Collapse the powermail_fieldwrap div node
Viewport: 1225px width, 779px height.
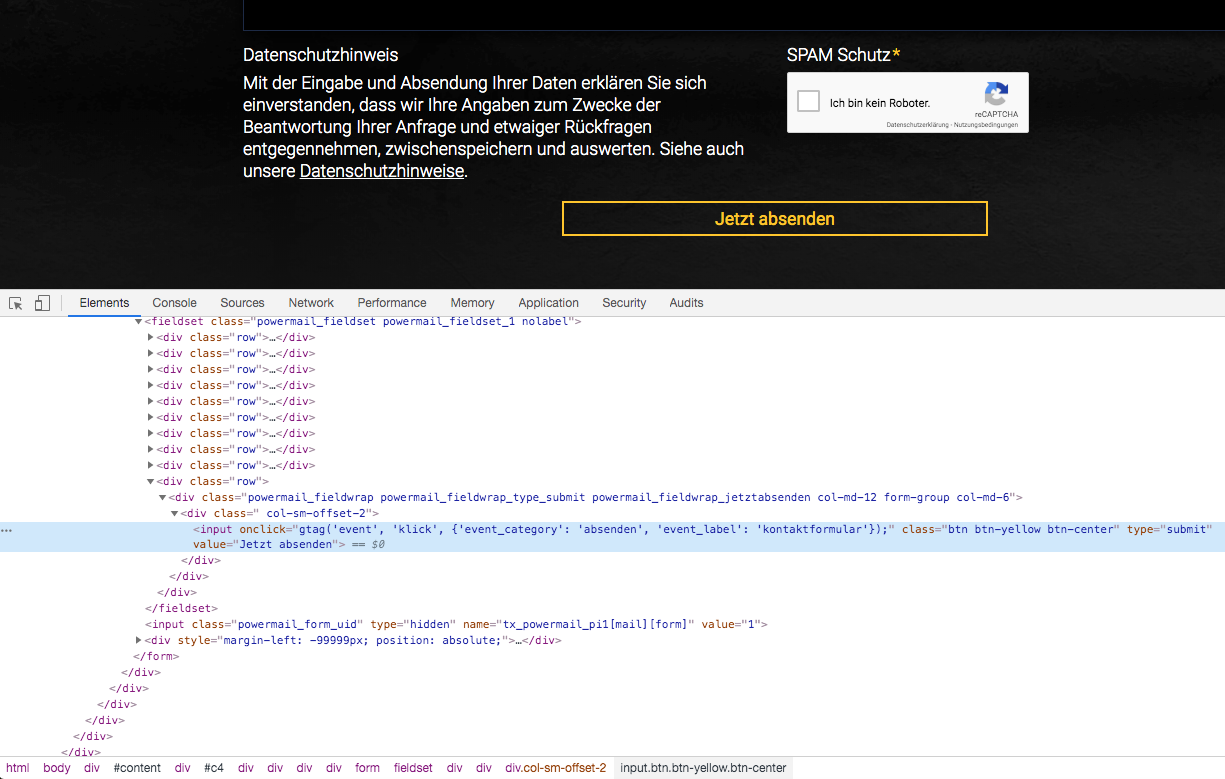(x=163, y=497)
